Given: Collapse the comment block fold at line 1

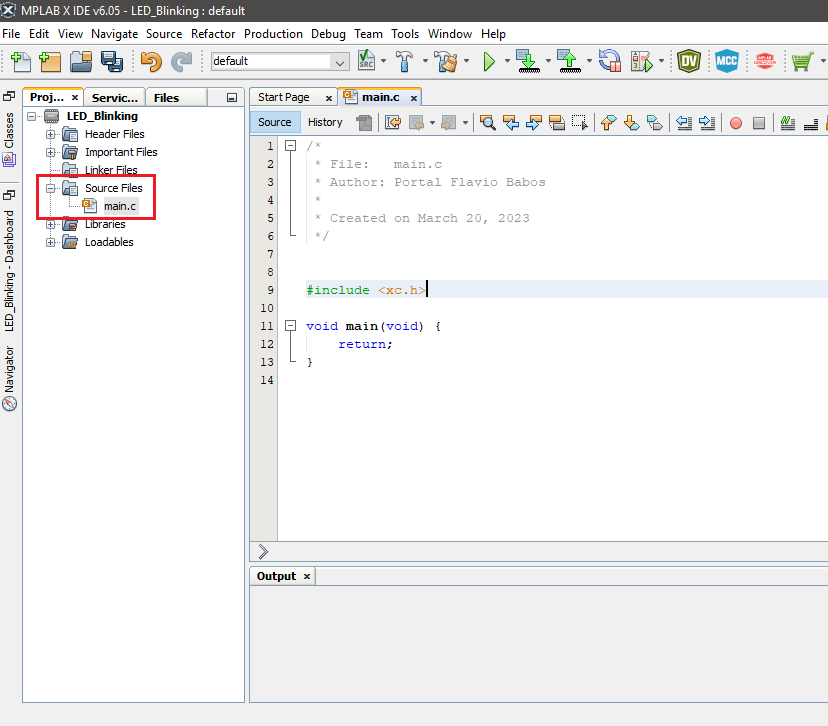Looking at the screenshot, I should (x=290, y=145).
